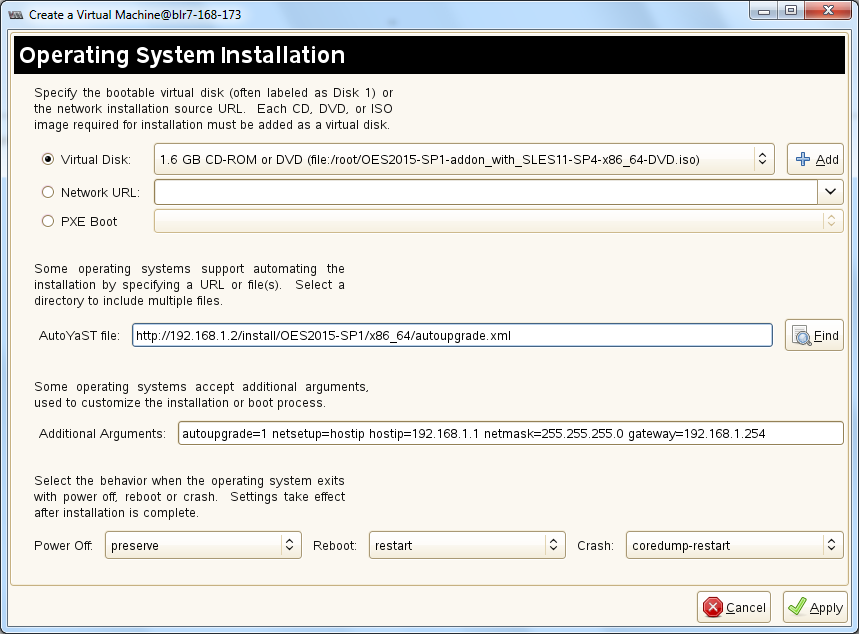Click the green checkmark Apply icon

(797, 607)
